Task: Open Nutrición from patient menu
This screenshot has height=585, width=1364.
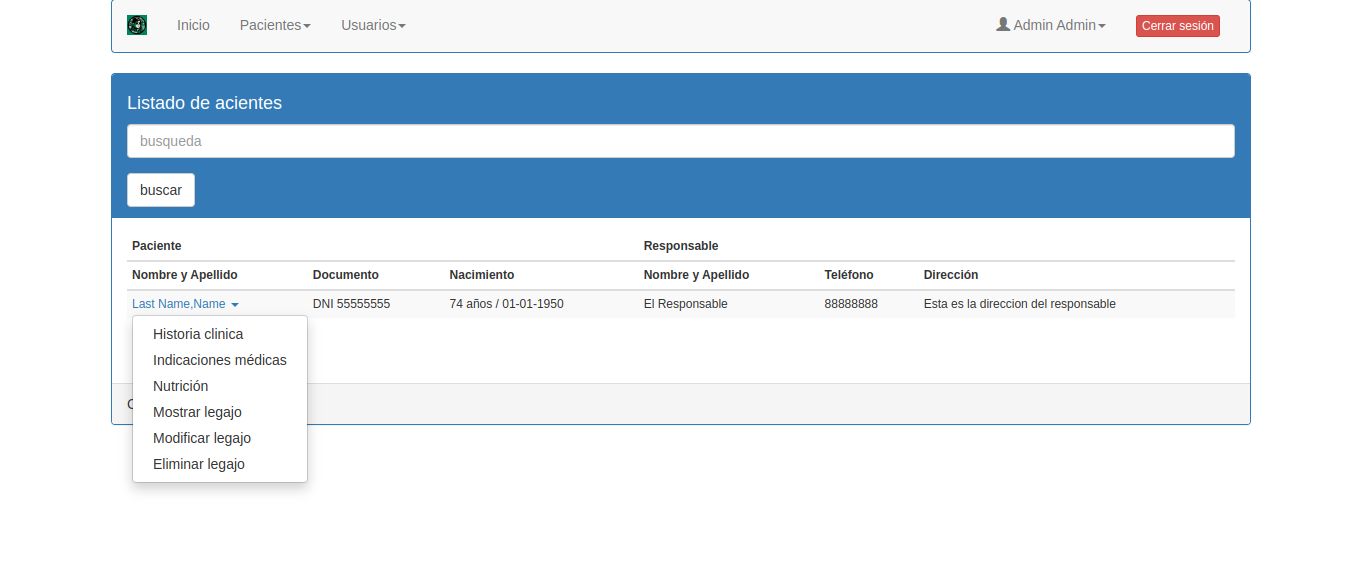Action: pyautogui.click(x=181, y=386)
